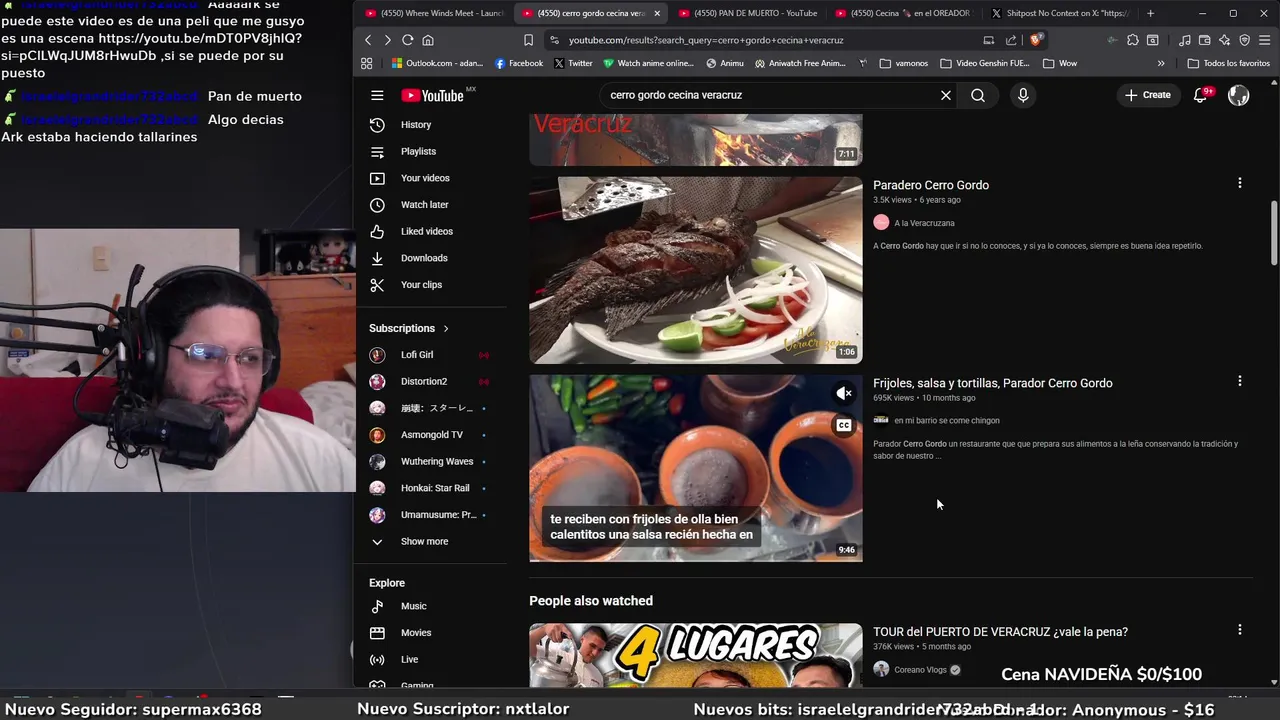Open Liked videos in the sidebar
Viewport: 1280px width, 720px height.
point(426,231)
